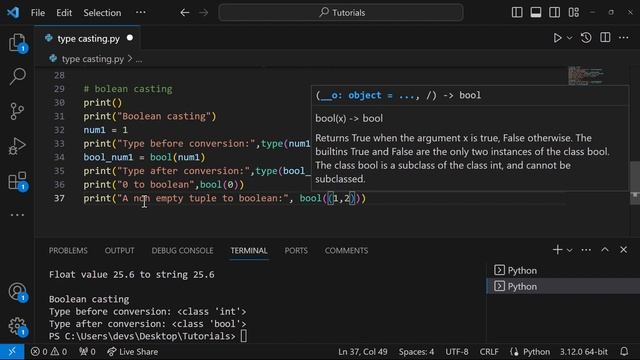Switch to the TERMINAL tab

coord(249,250)
